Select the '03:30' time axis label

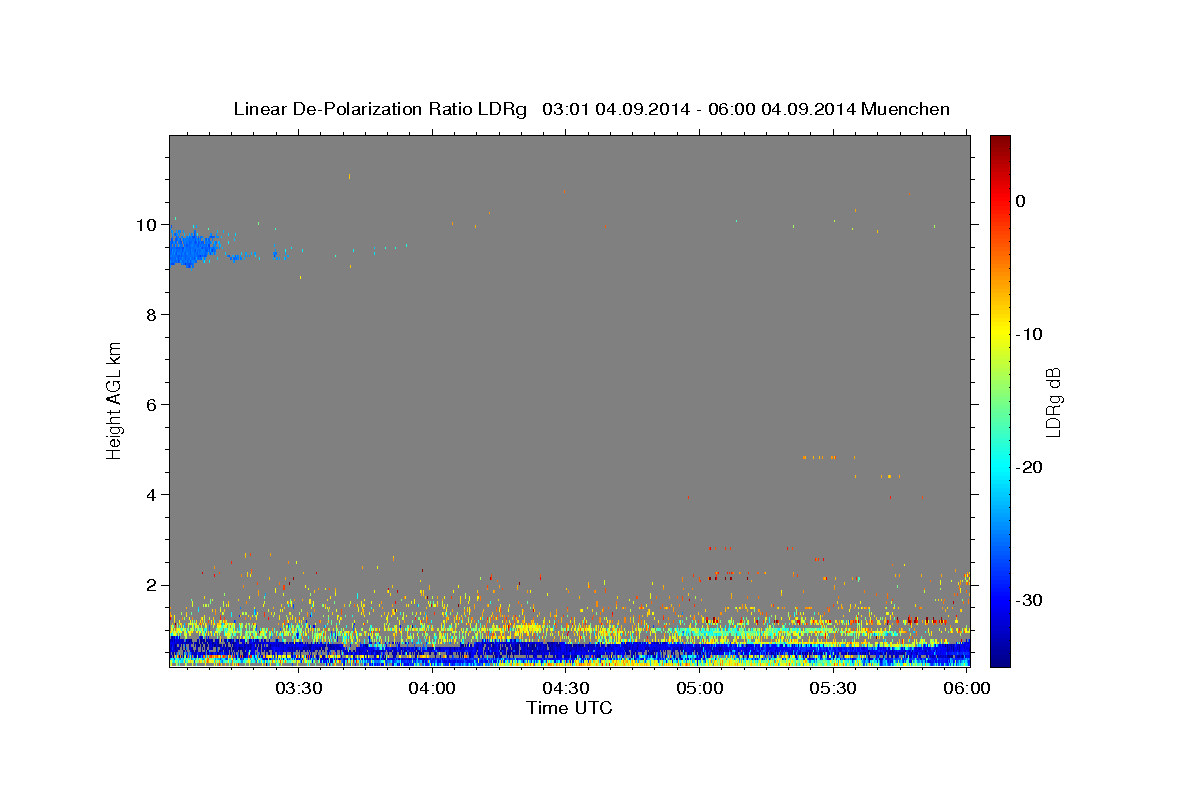(x=298, y=688)
